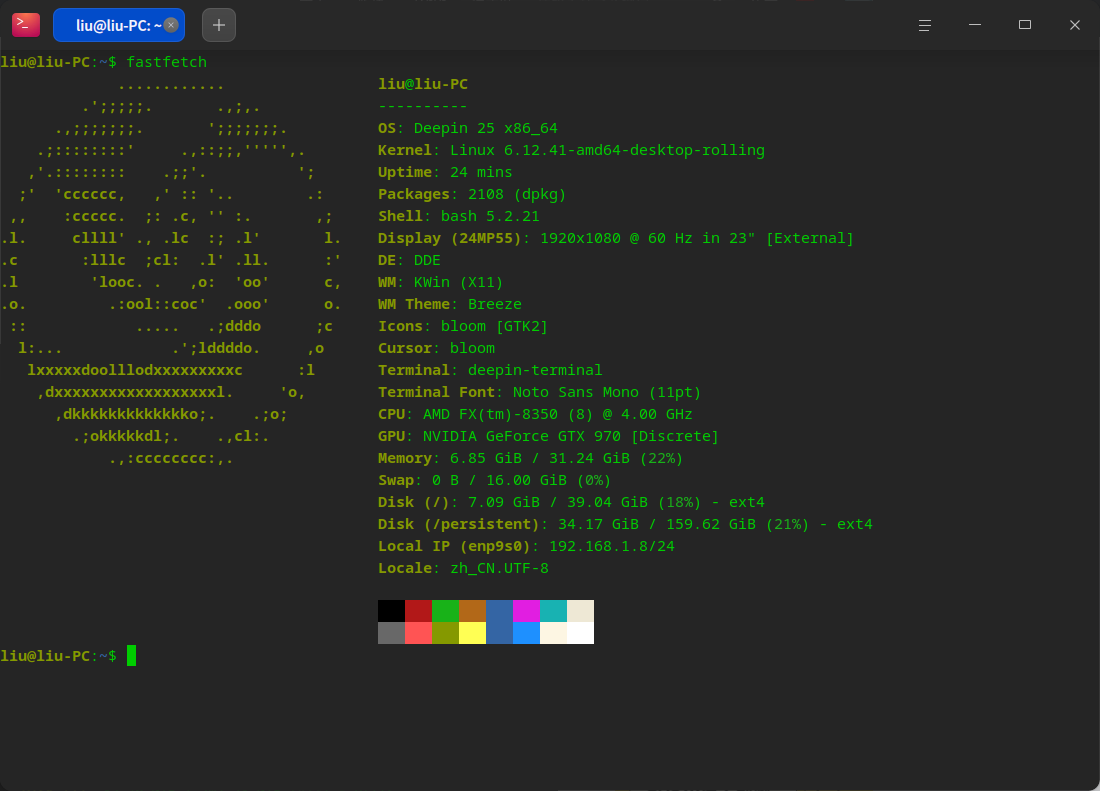Click the Cursor line's "bloom" value
This screenshot has width=1100, height=791.
tap(472, 349)
